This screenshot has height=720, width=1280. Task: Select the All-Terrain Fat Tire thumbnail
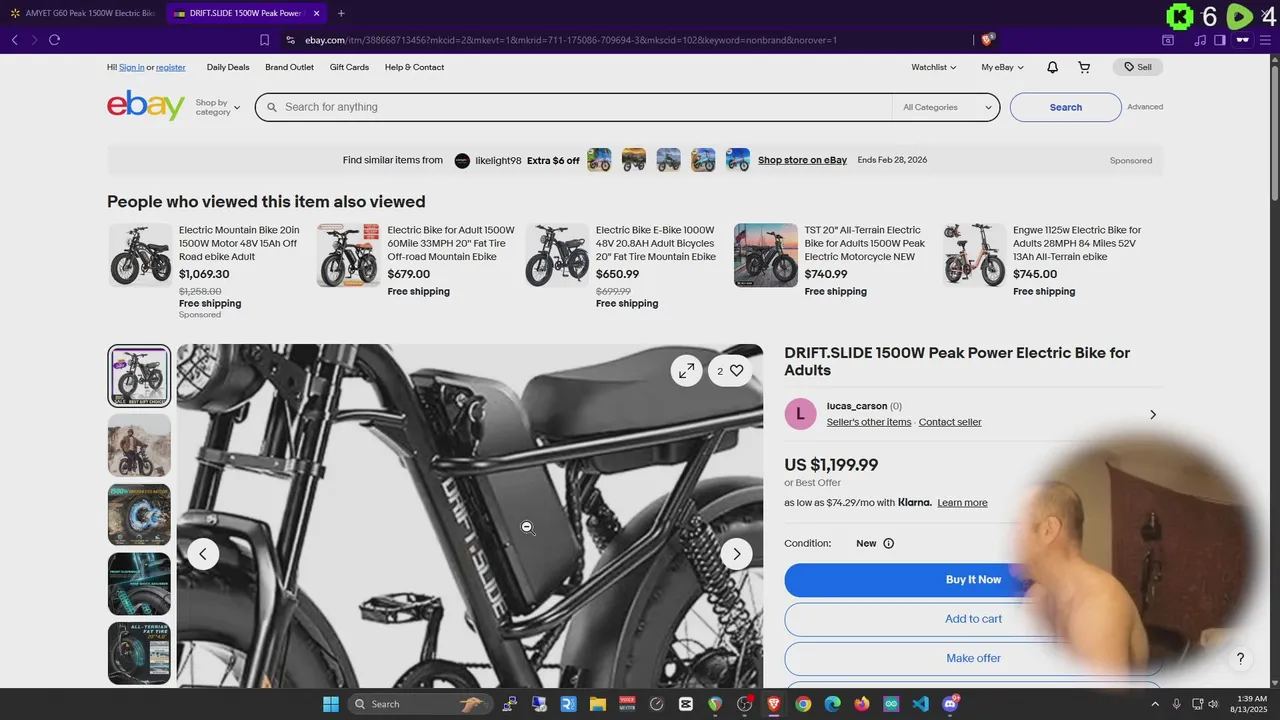[x=139, y=653]
